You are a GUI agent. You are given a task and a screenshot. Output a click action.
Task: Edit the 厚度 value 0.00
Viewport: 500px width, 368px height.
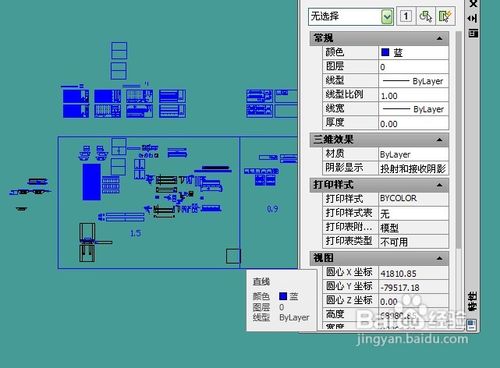click(x=413, y=124)
